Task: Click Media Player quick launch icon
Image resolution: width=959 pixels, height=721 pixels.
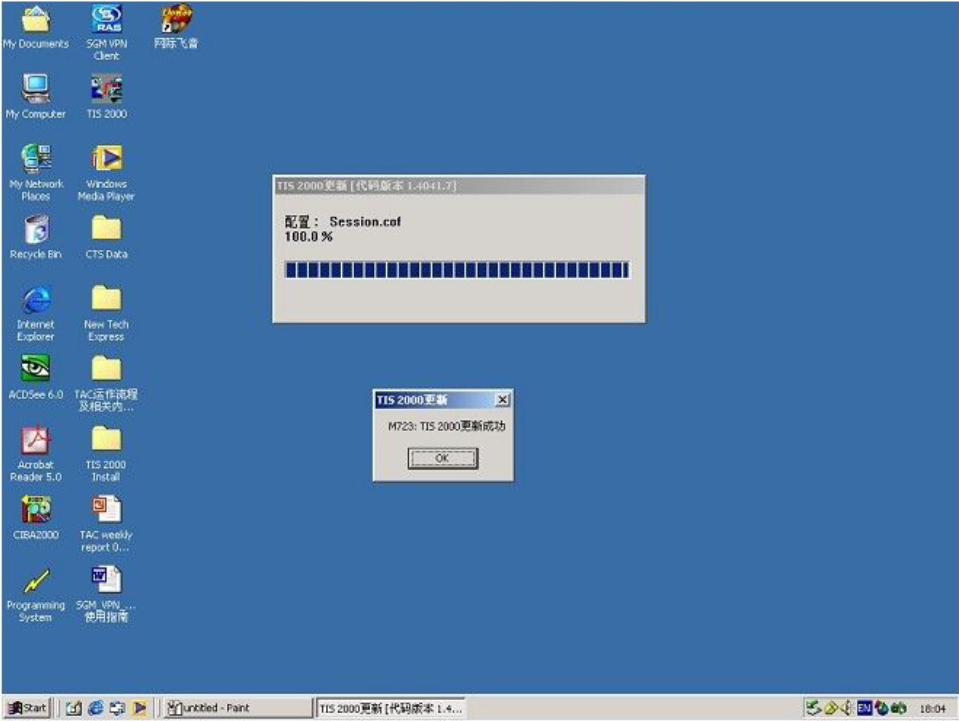Action: pyautogui.click(x=139, y=708)
